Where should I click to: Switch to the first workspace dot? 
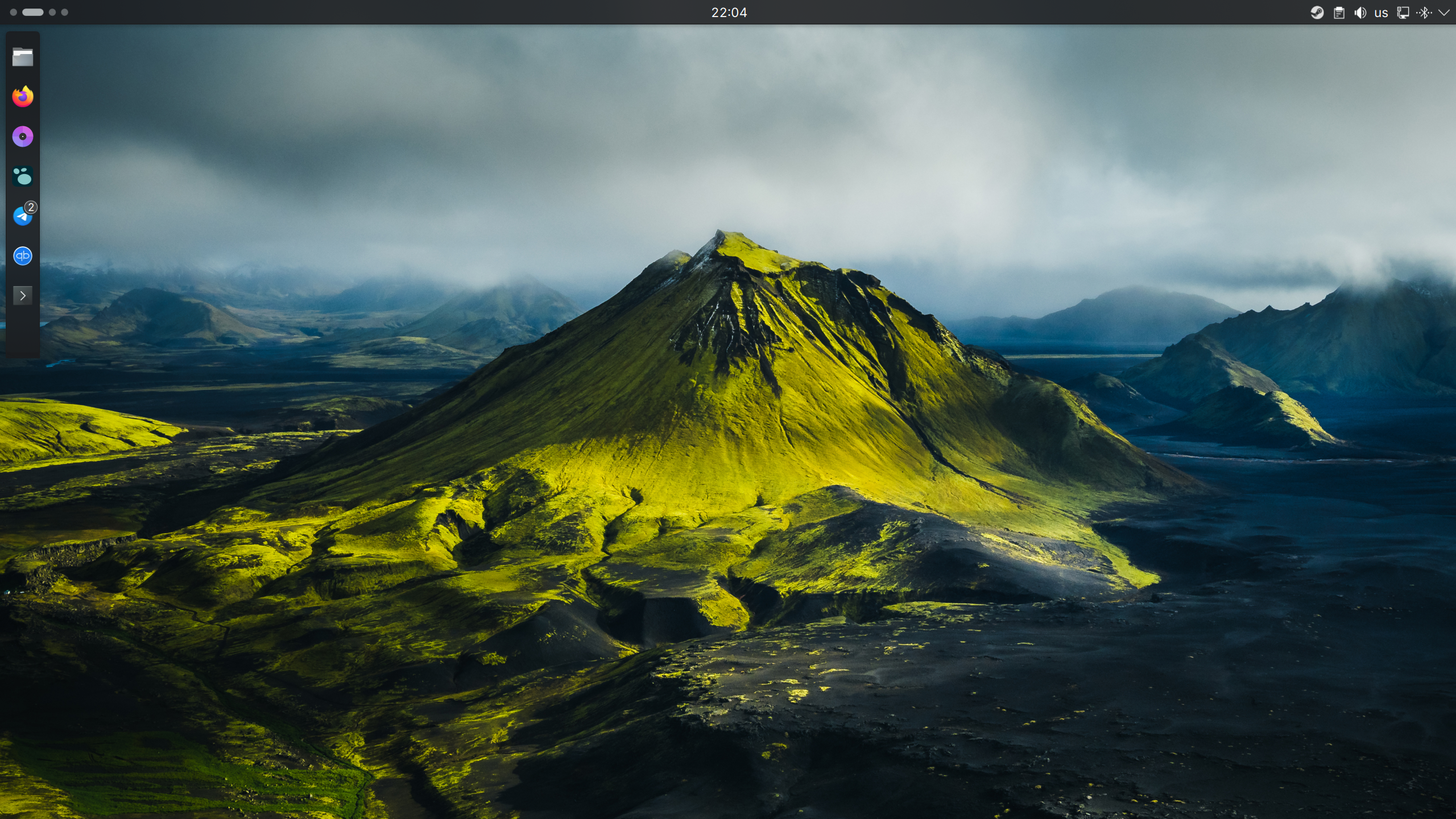pyautogui.click(x=13, y=12)
